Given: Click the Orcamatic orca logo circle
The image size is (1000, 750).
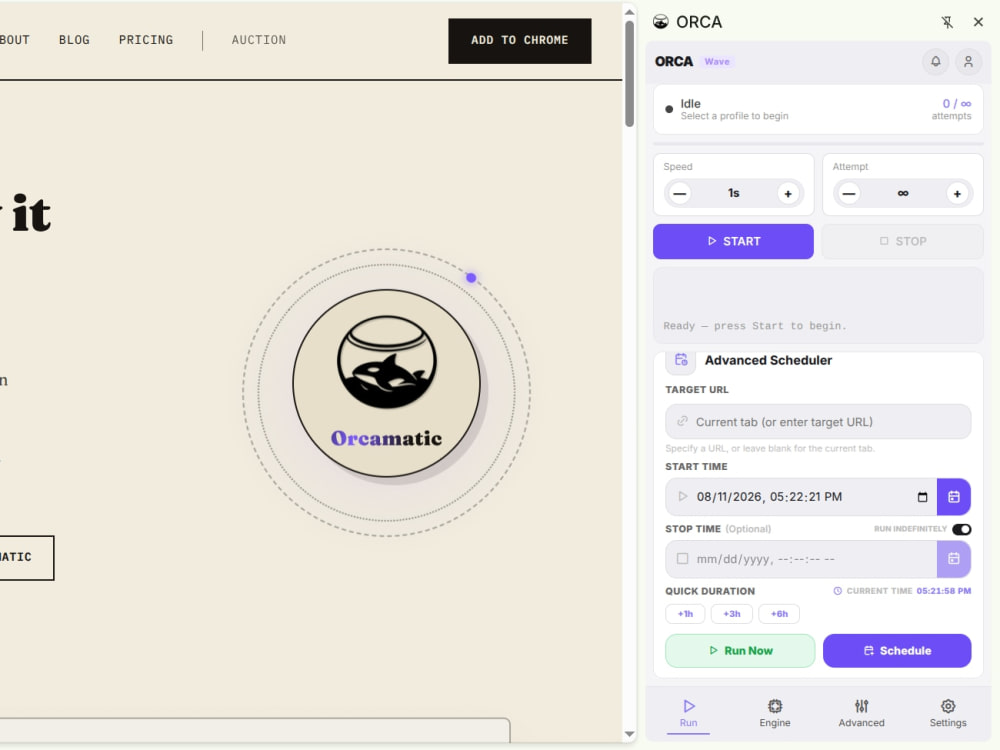Looking at the screenshot, I should click(386, 383).
